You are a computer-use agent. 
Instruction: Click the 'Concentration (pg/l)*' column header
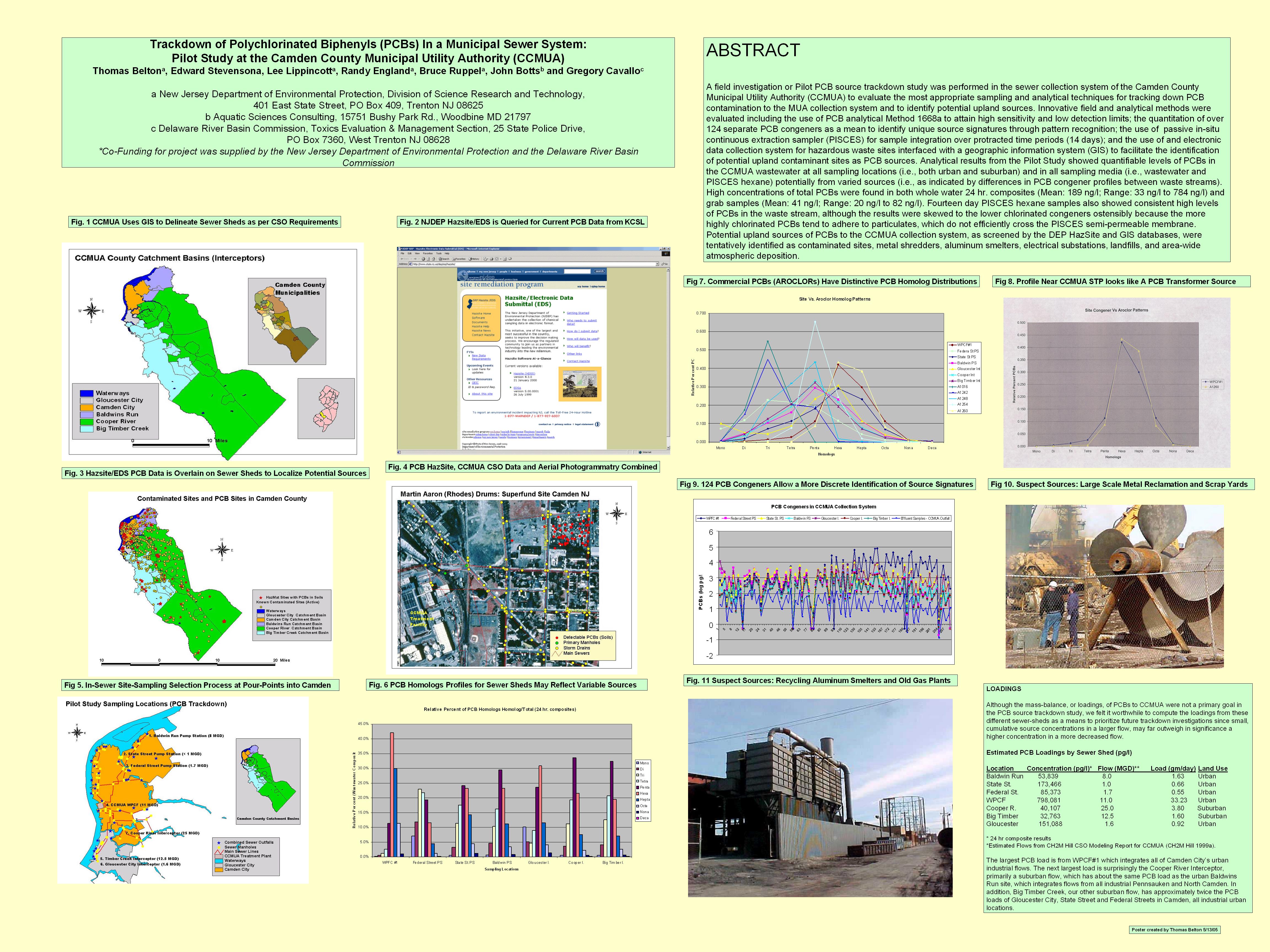1059,768
